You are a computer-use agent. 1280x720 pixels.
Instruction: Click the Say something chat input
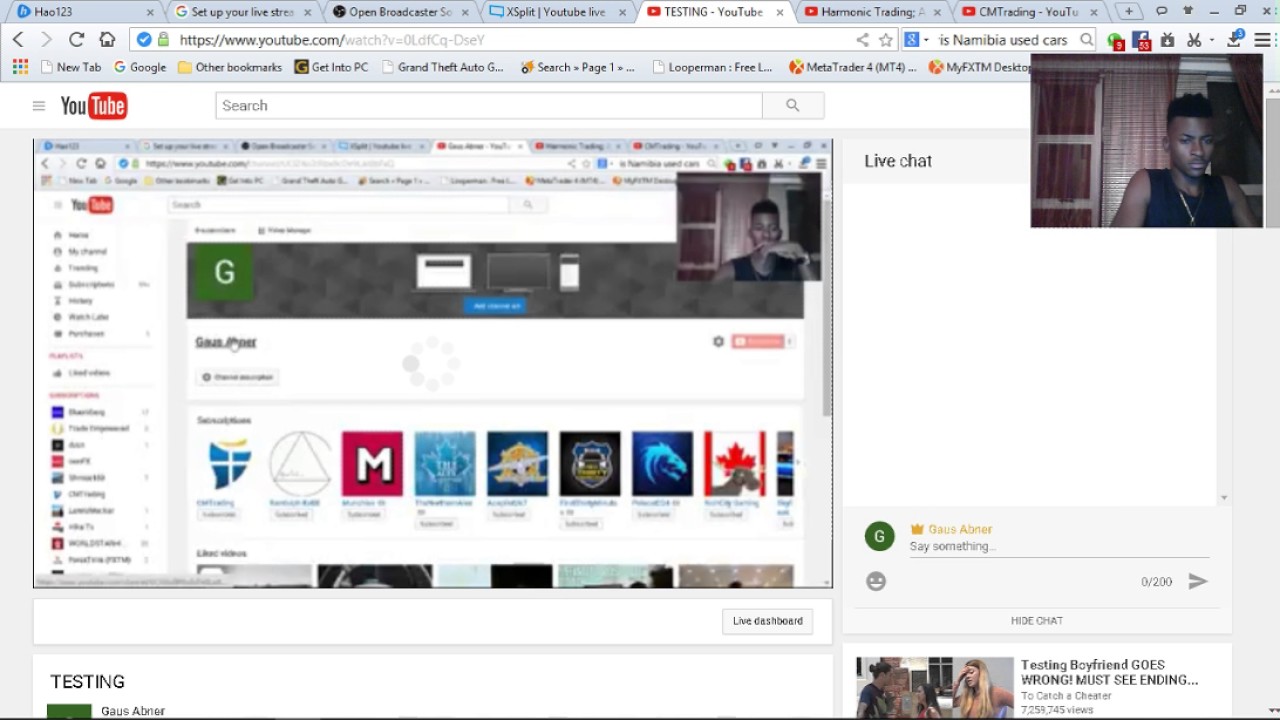click(x=1058, y=547)
